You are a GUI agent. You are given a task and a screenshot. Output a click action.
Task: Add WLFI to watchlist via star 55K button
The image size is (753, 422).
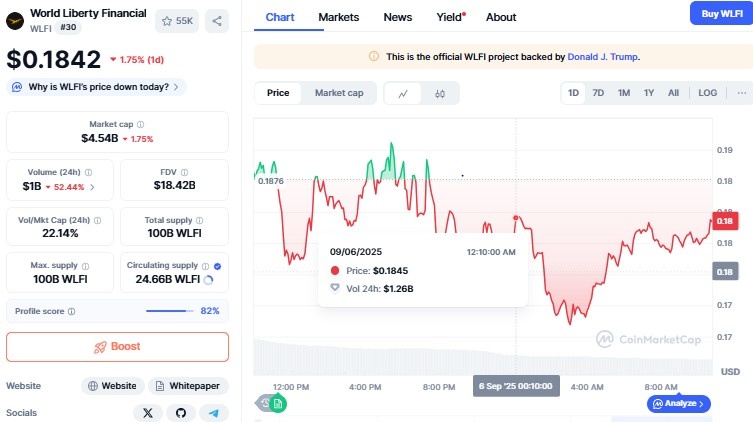(177, 21)
